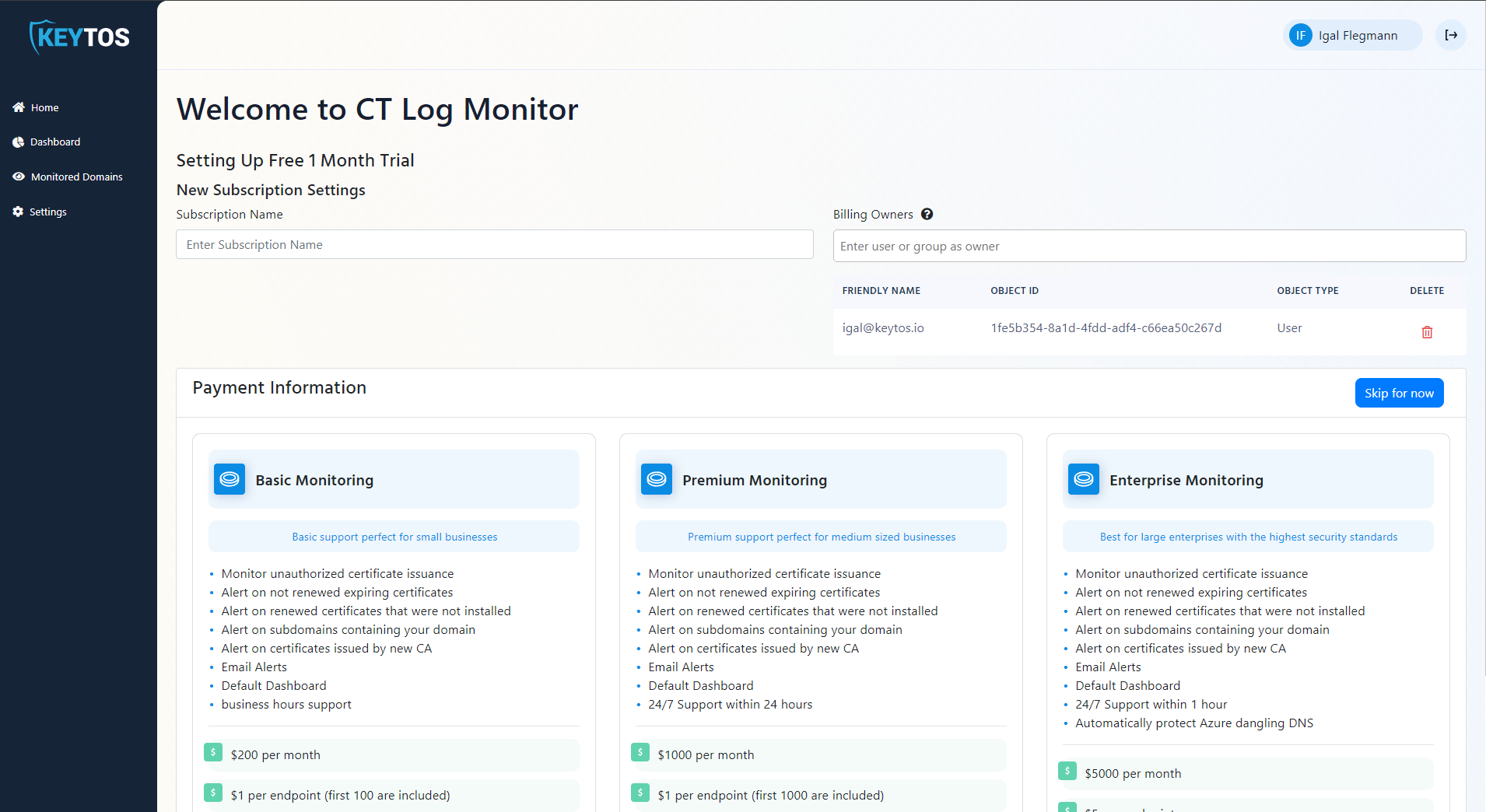Image resolution: width=1486 pixels, height=812 pixels.
Task: Click the Skip for now button
Action: coord(1399,393)
